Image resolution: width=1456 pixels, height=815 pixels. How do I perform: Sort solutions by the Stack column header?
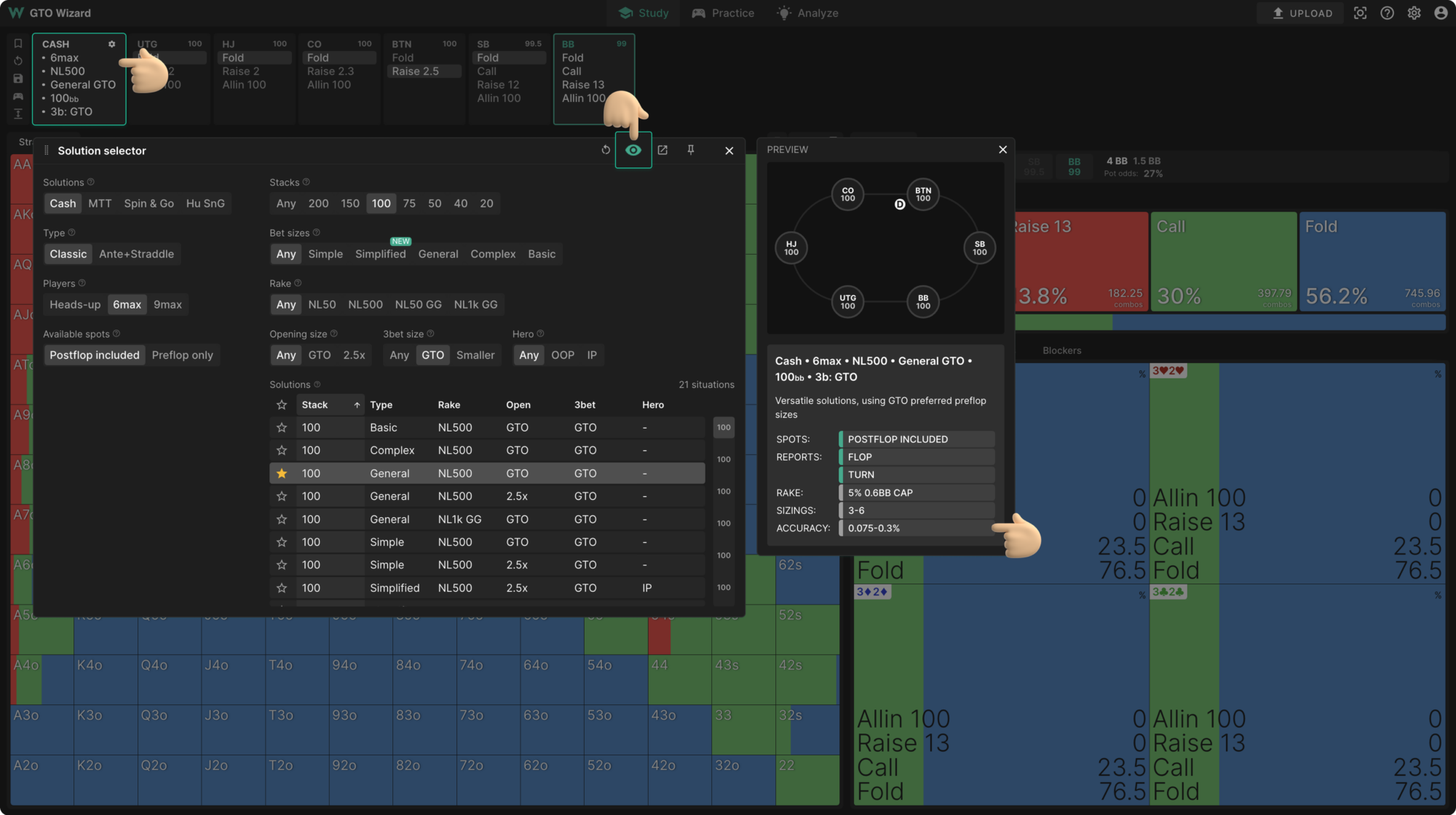(316, 405)
